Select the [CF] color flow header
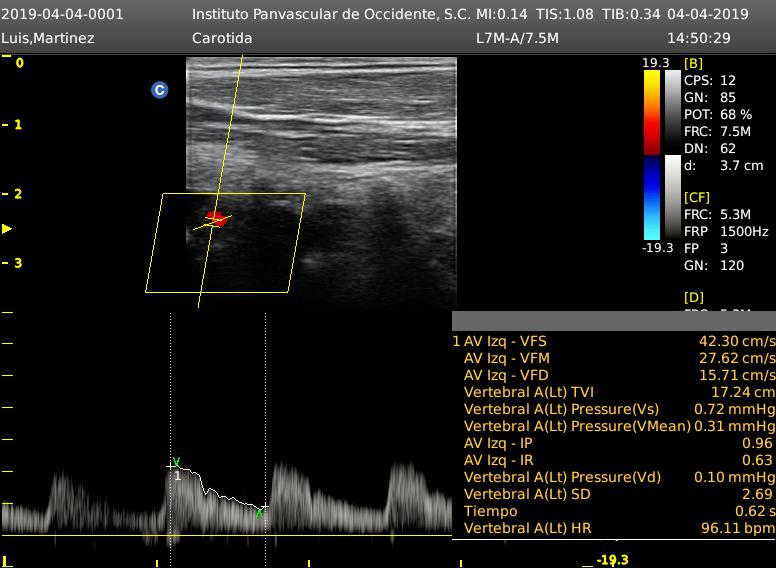 (x=697, y=197)
